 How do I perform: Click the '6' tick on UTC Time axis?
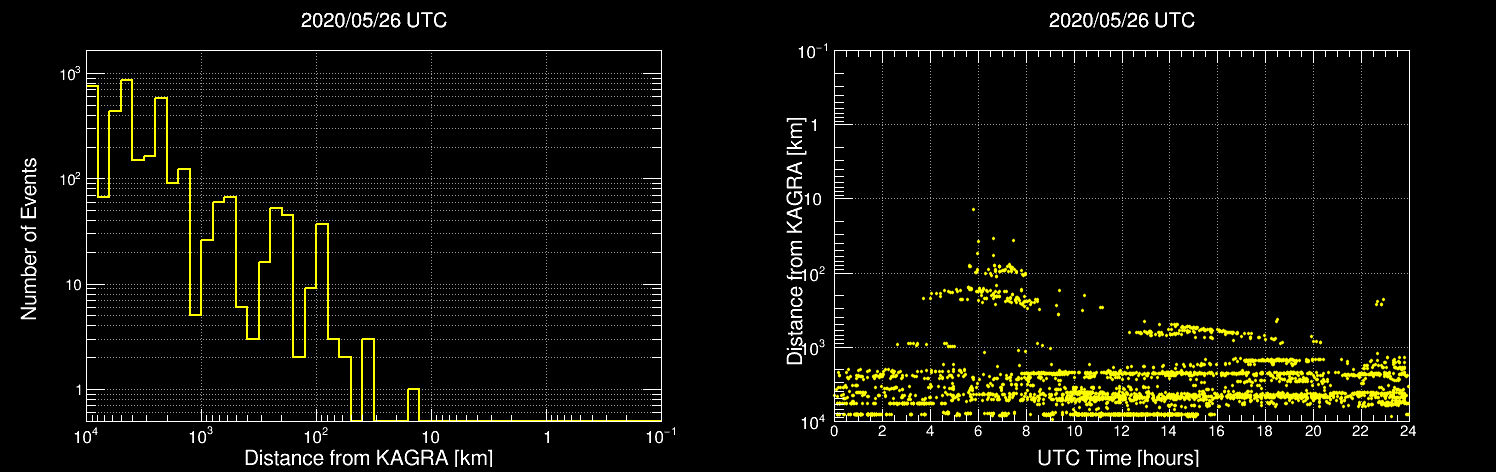click(978, 431)
